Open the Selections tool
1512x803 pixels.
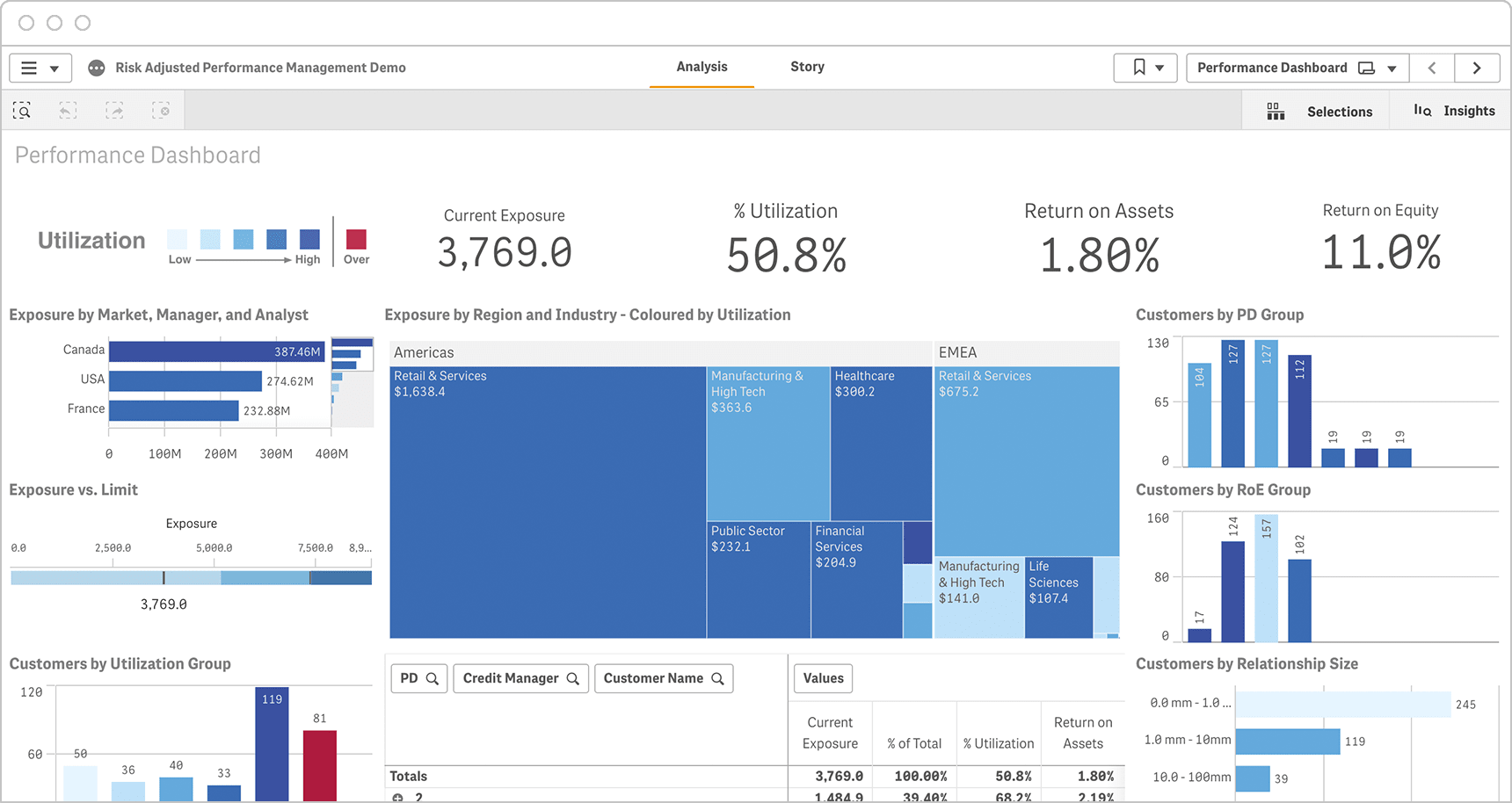[1320, 112]
